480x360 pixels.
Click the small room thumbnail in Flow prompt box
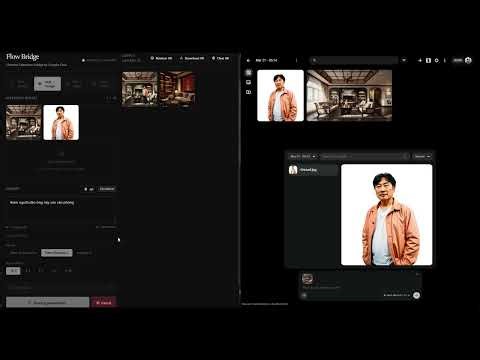tap(307, 279)
